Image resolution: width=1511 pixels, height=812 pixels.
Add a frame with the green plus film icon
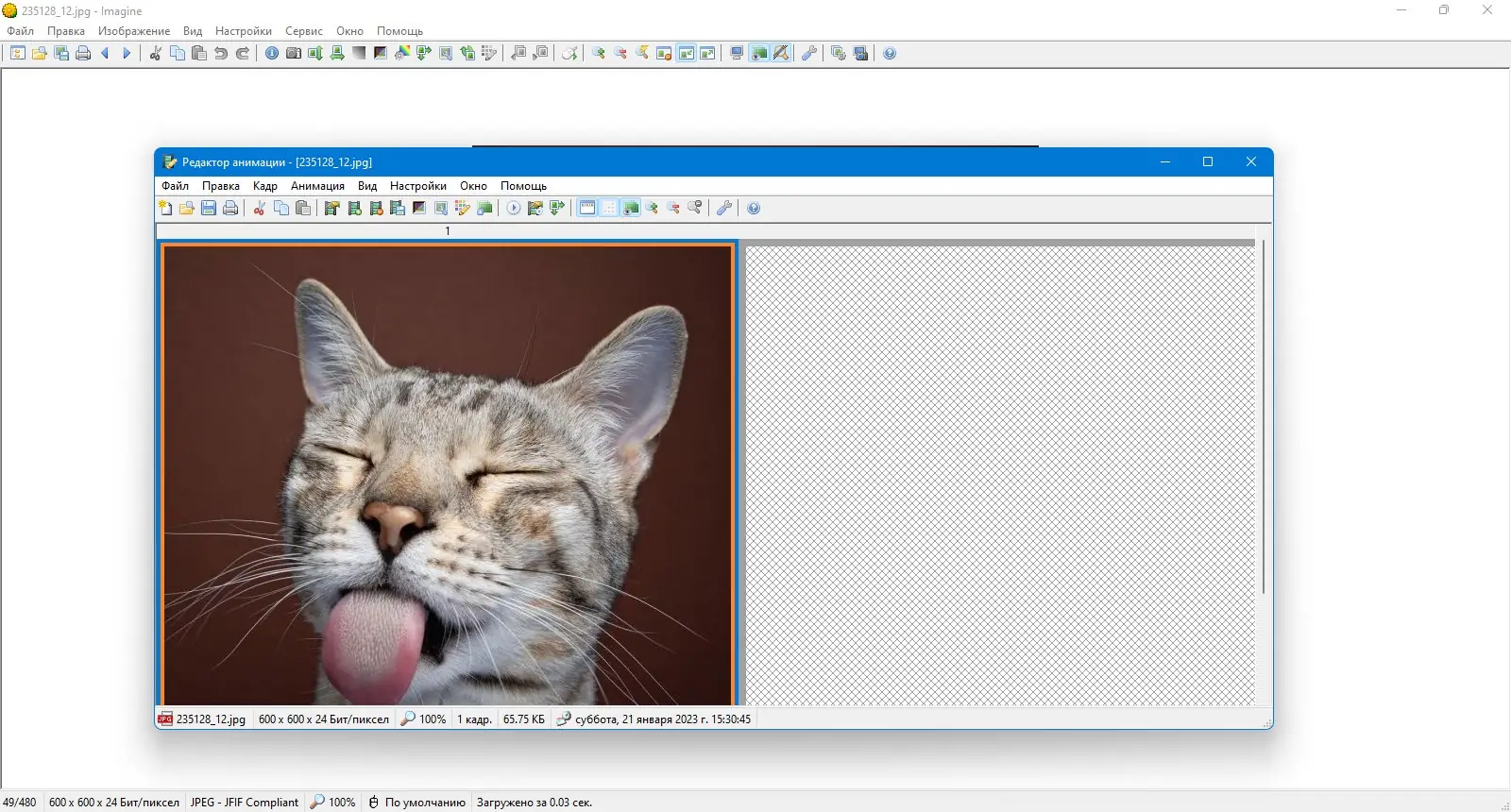pyautogui.click(x=355, y=208)
